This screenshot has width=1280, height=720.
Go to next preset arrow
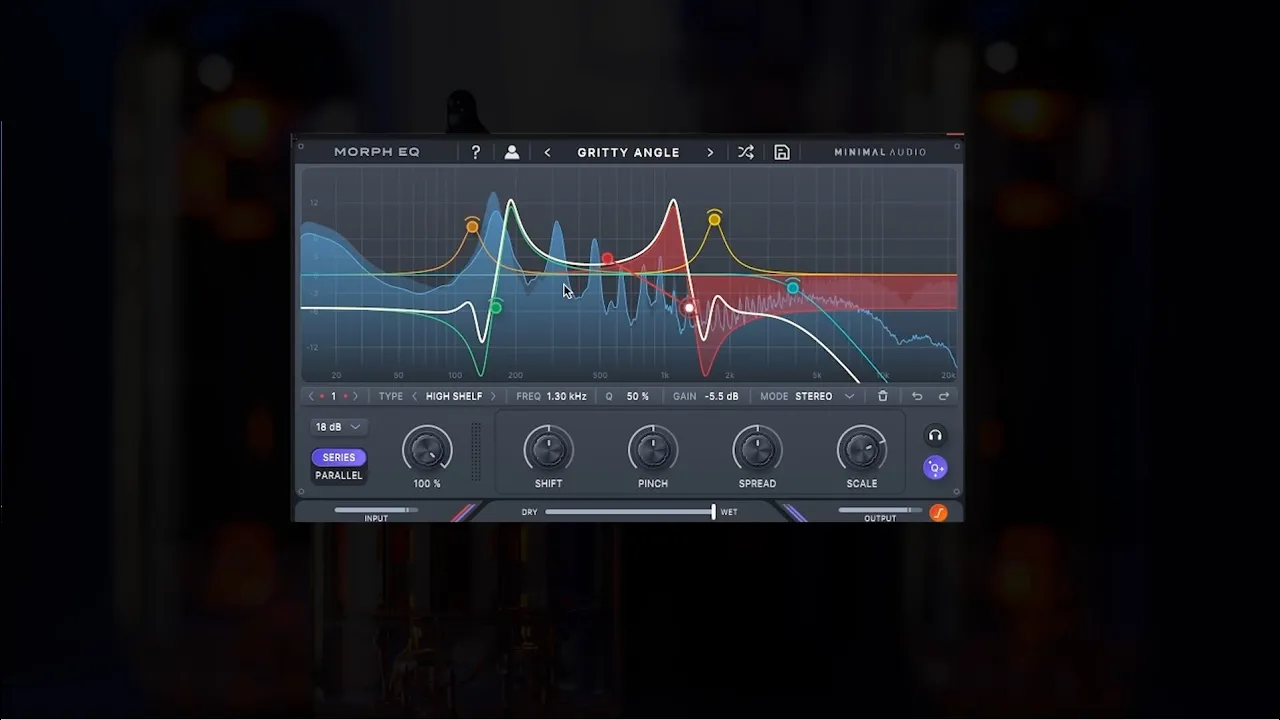click(710, 152)
